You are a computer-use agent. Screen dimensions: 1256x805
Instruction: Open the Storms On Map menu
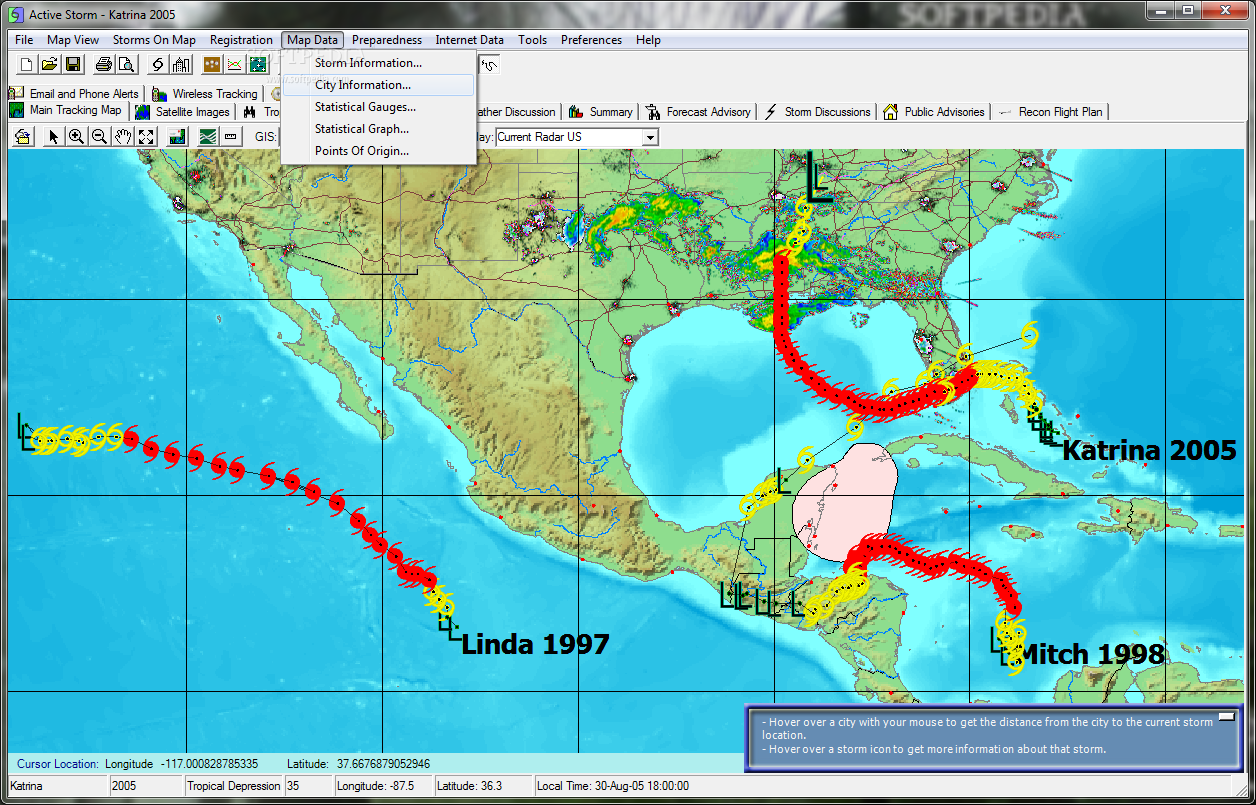pyautogui.click(x=154, y=40)
